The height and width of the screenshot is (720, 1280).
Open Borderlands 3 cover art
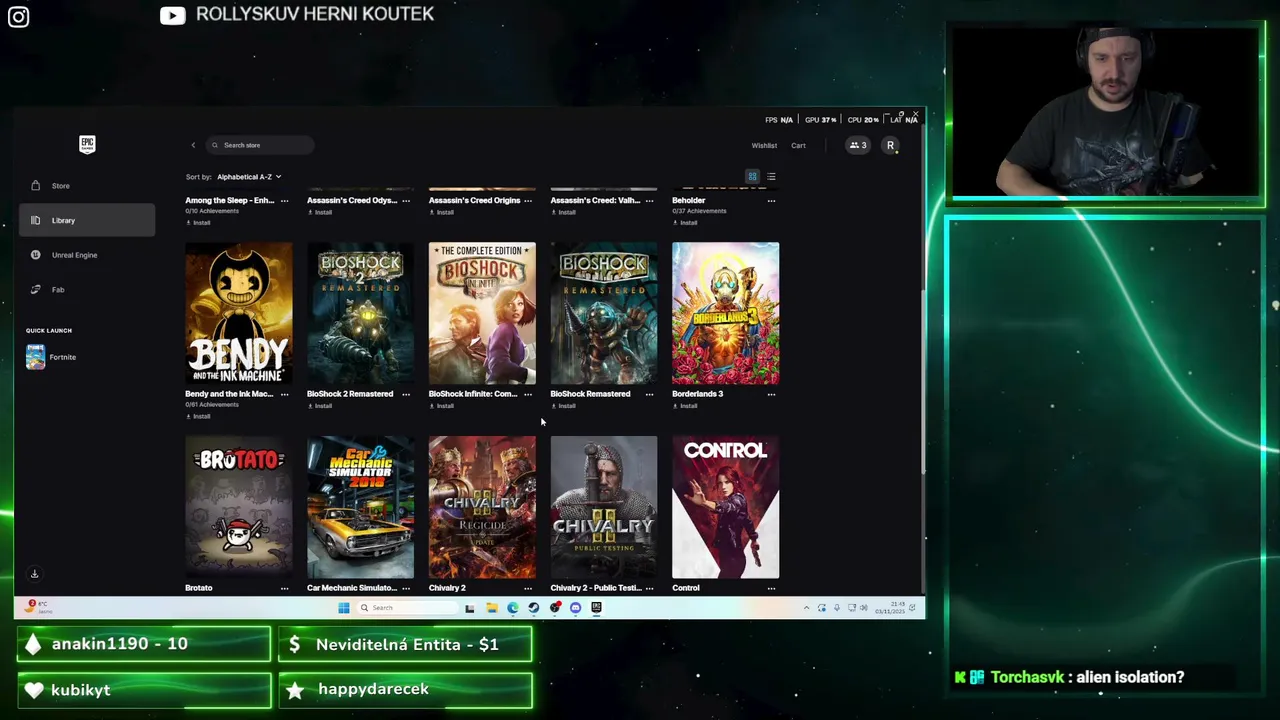point(725,313)
